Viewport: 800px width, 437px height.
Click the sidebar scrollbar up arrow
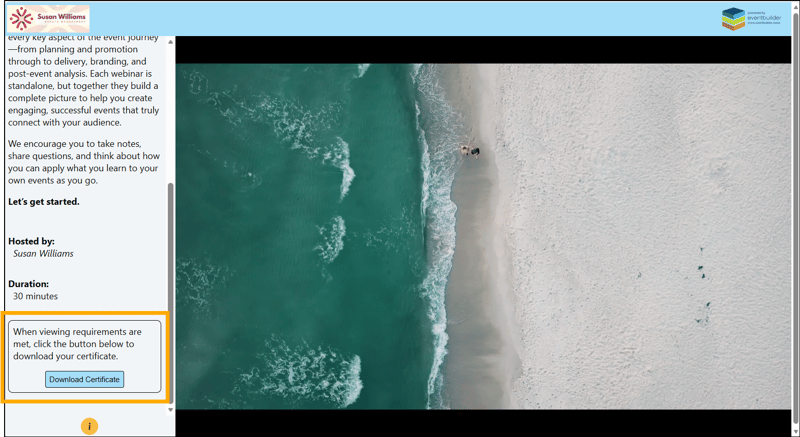pyautogui.click(x=171, y=42)
